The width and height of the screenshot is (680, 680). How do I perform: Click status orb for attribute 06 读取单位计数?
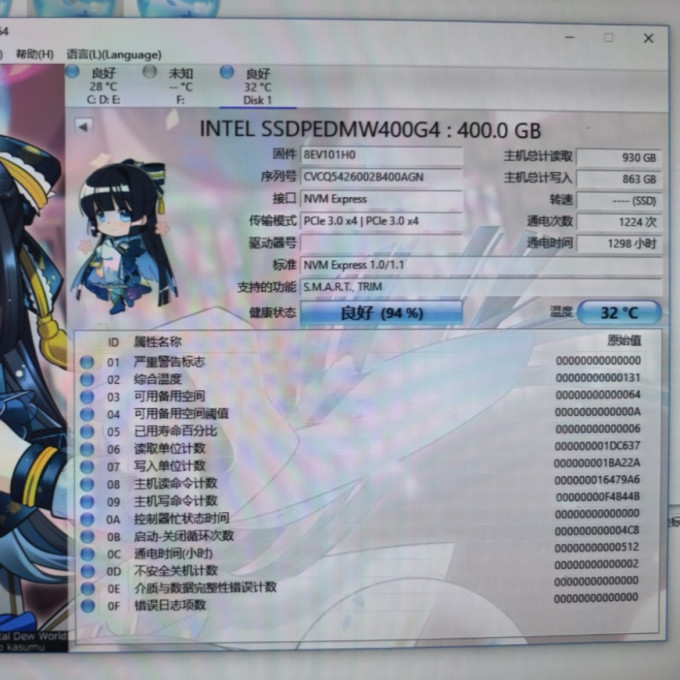click(87, 449)
